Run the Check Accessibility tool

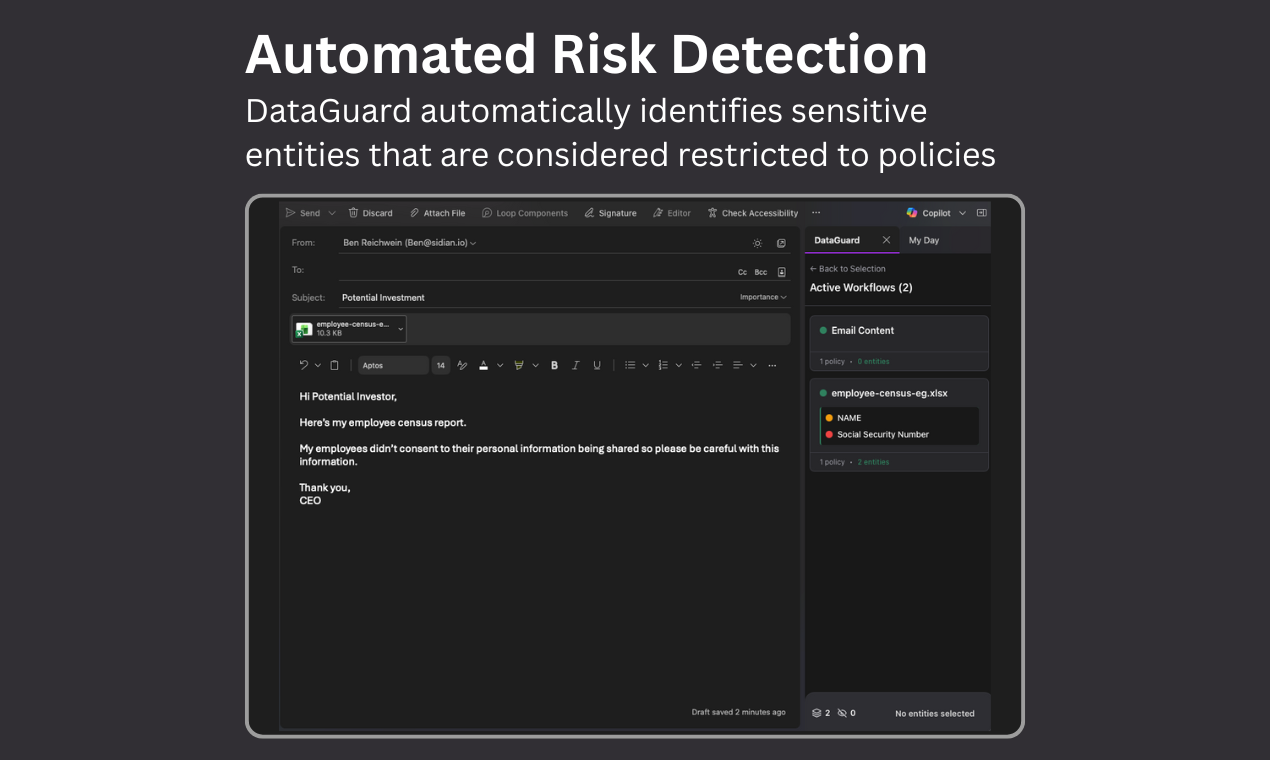(x=714, y=212)
